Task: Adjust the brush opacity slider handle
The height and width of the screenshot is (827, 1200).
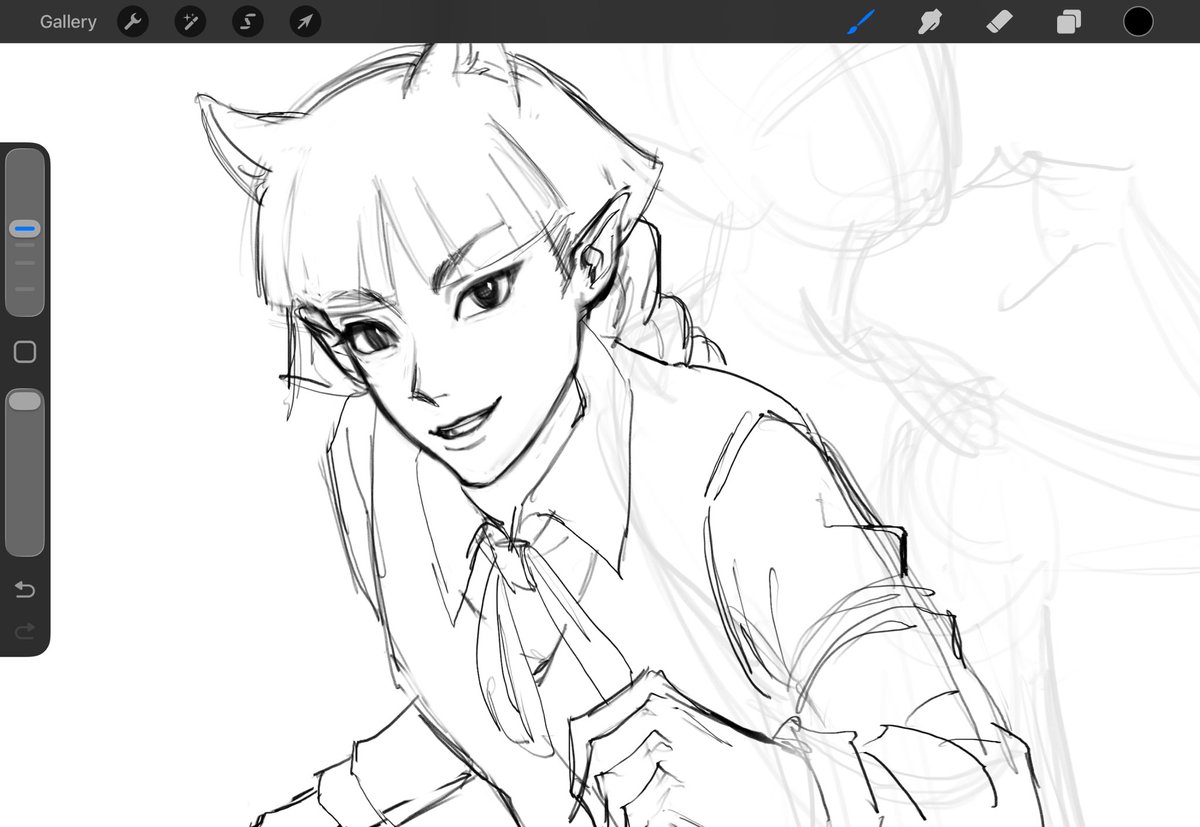Action: click(x=25, y=400)
